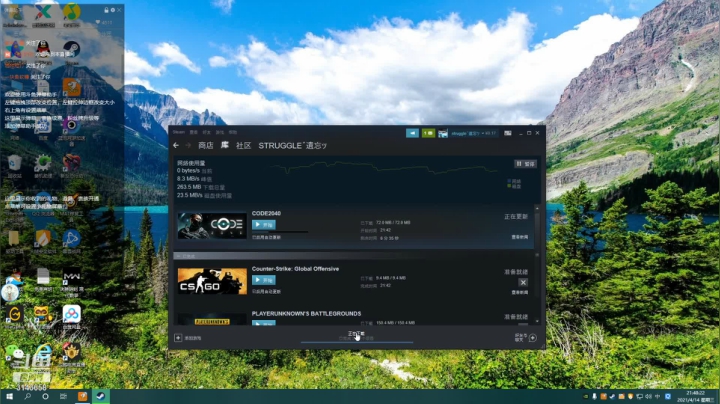Collapse the completed downloads section header
720x404 pixels.
[x=353, y=256]
